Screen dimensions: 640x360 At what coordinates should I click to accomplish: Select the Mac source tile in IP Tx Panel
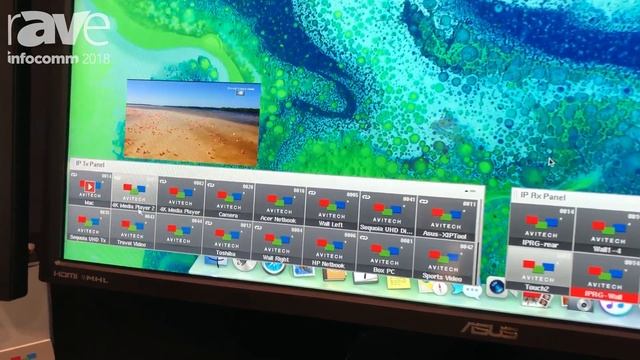[90, 189]
